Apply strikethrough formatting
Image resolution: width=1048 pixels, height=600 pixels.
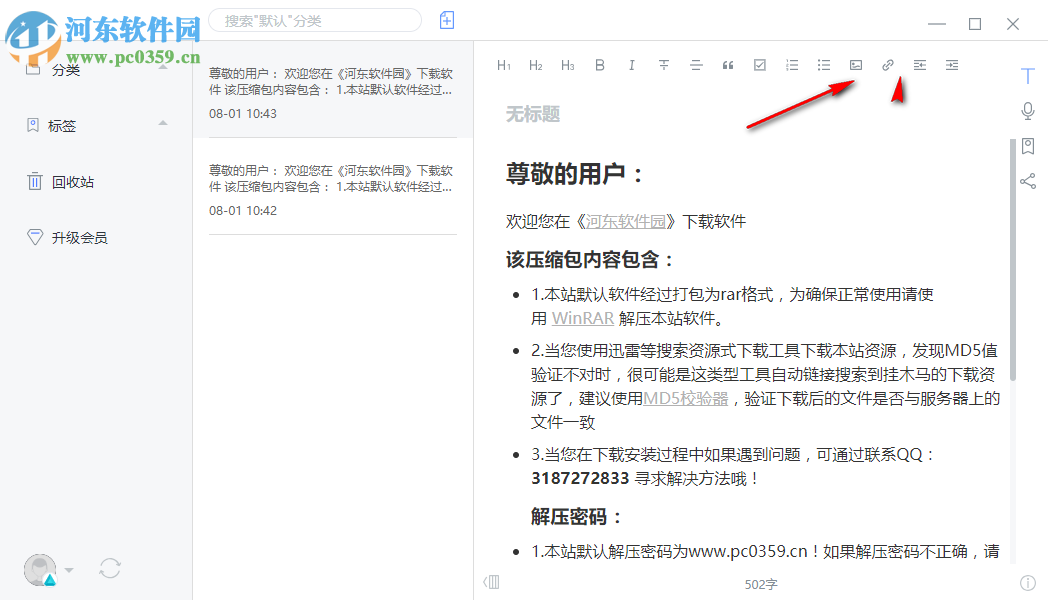[x=664, y=65]
